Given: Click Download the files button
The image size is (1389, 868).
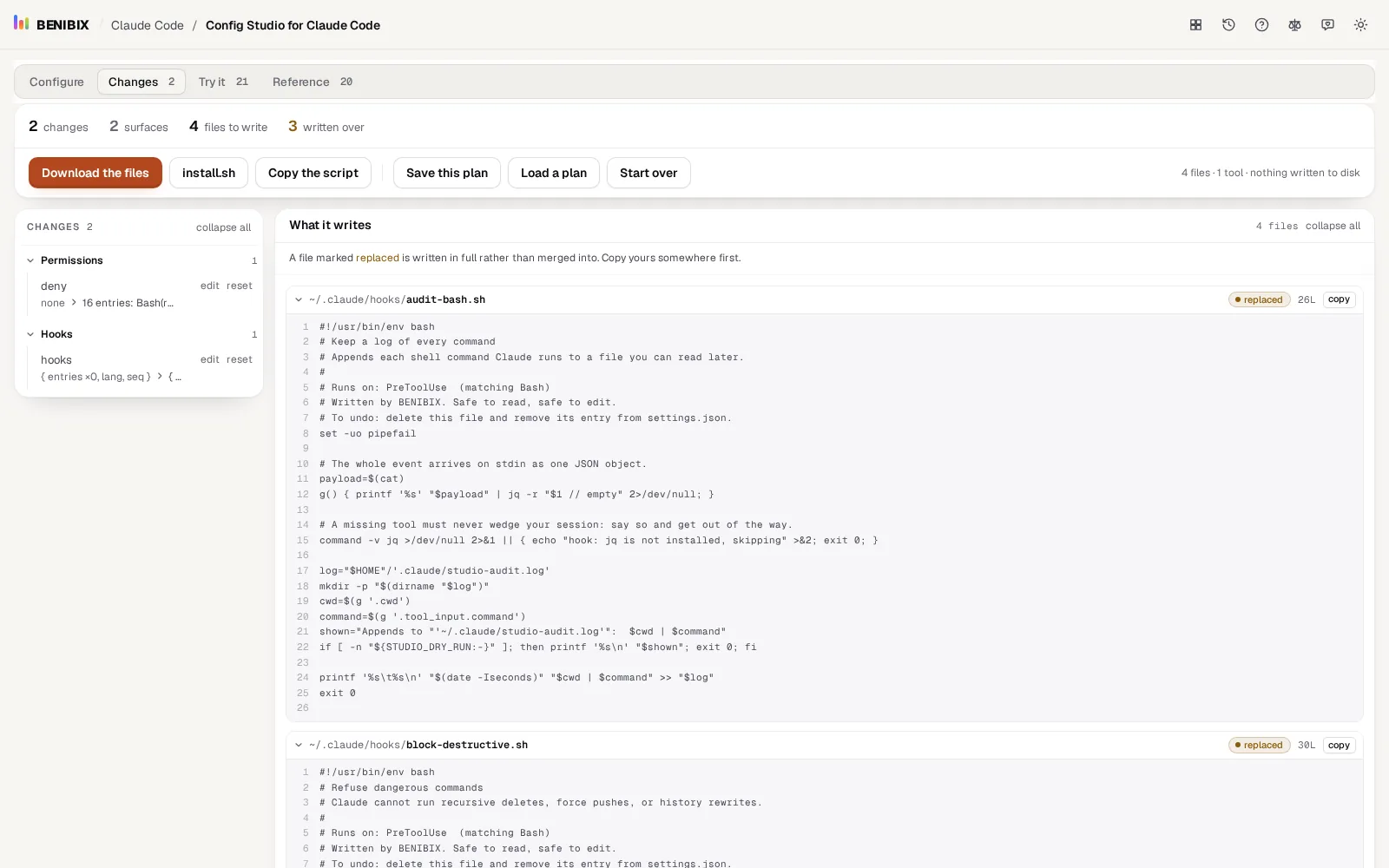Looking at the screenshot, I should tap(95, 173).
